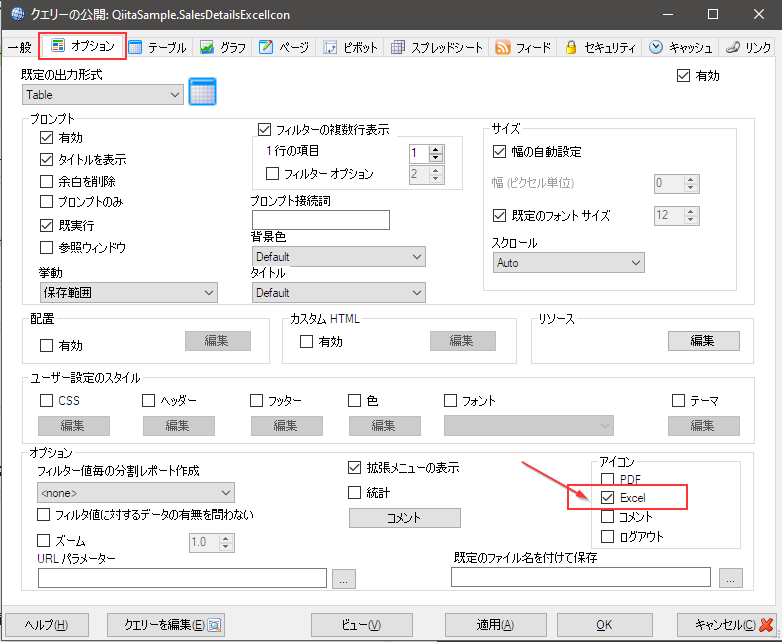This screenshot has height=642, width=782.
Task: Click the キャッシュ clock icon
Action: pyautogui.click(x=656, y=47)
